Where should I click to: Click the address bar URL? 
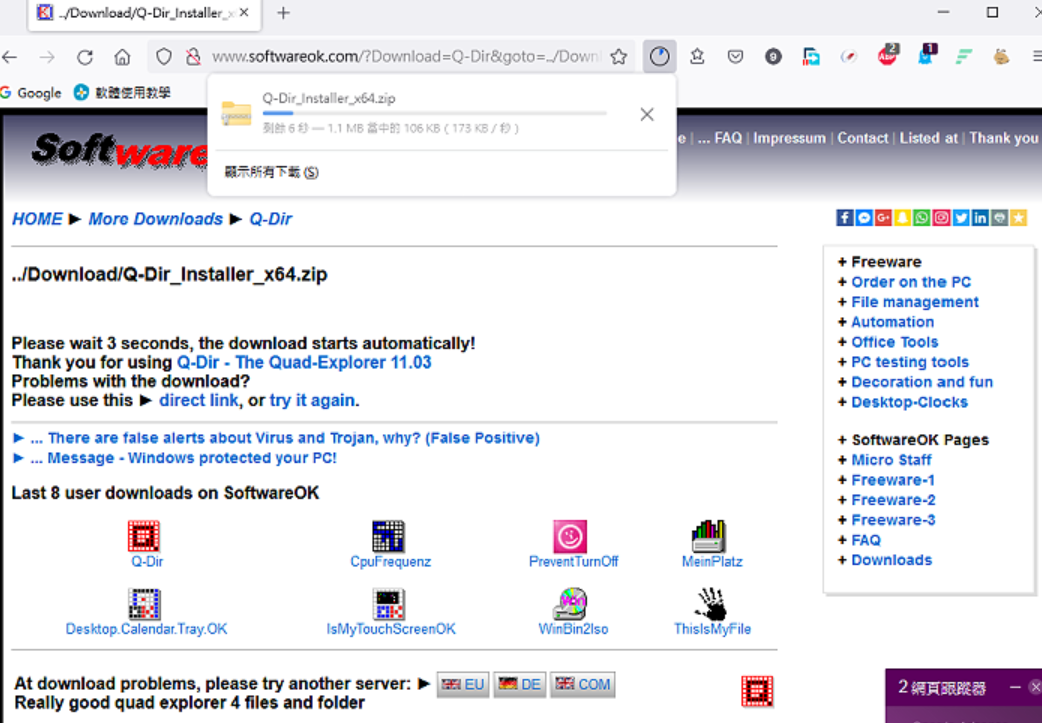pos(406,57)
